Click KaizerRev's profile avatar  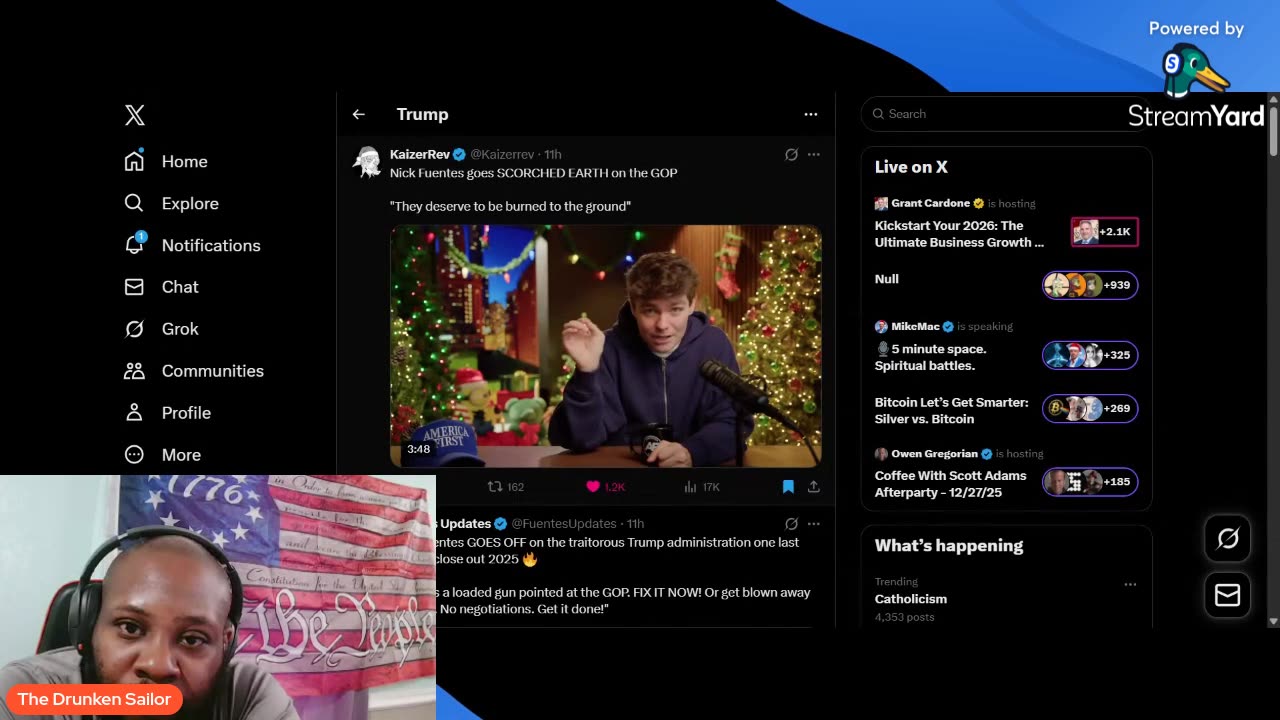(368, 162)
